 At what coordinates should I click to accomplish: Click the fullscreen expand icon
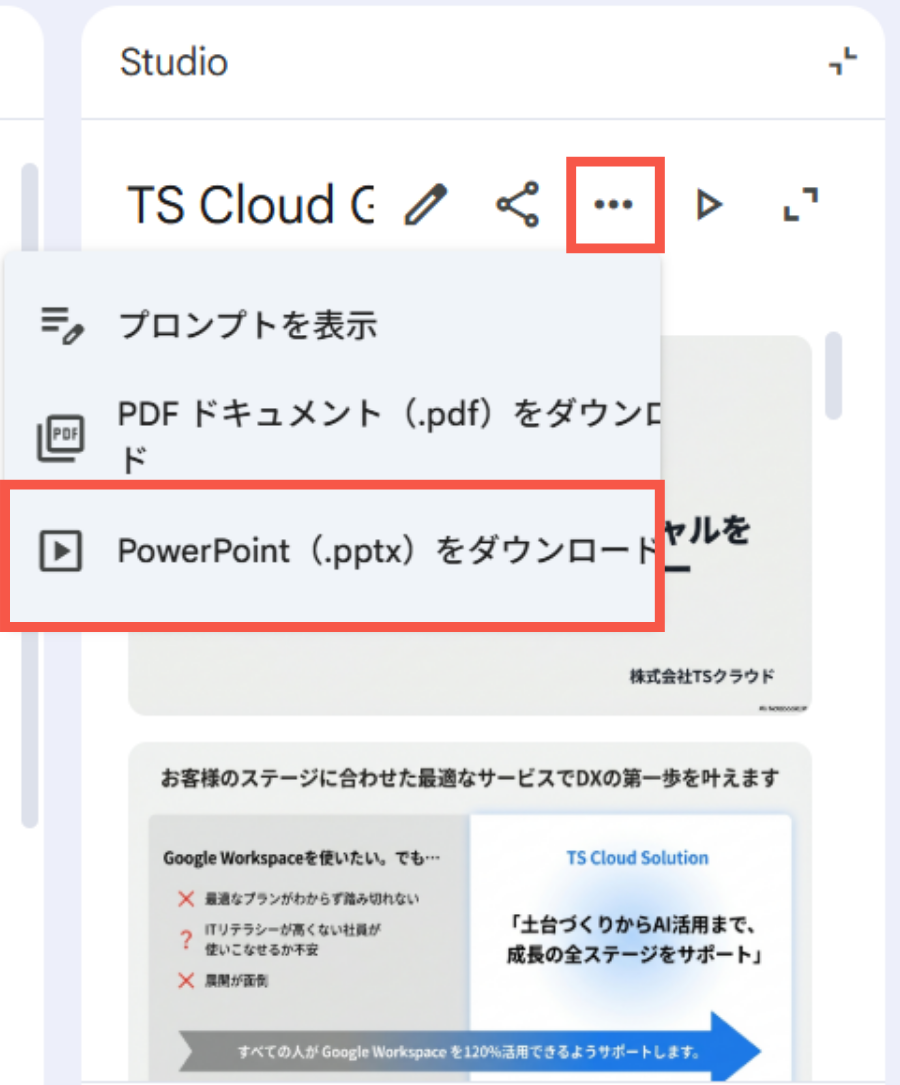[800, 204]
